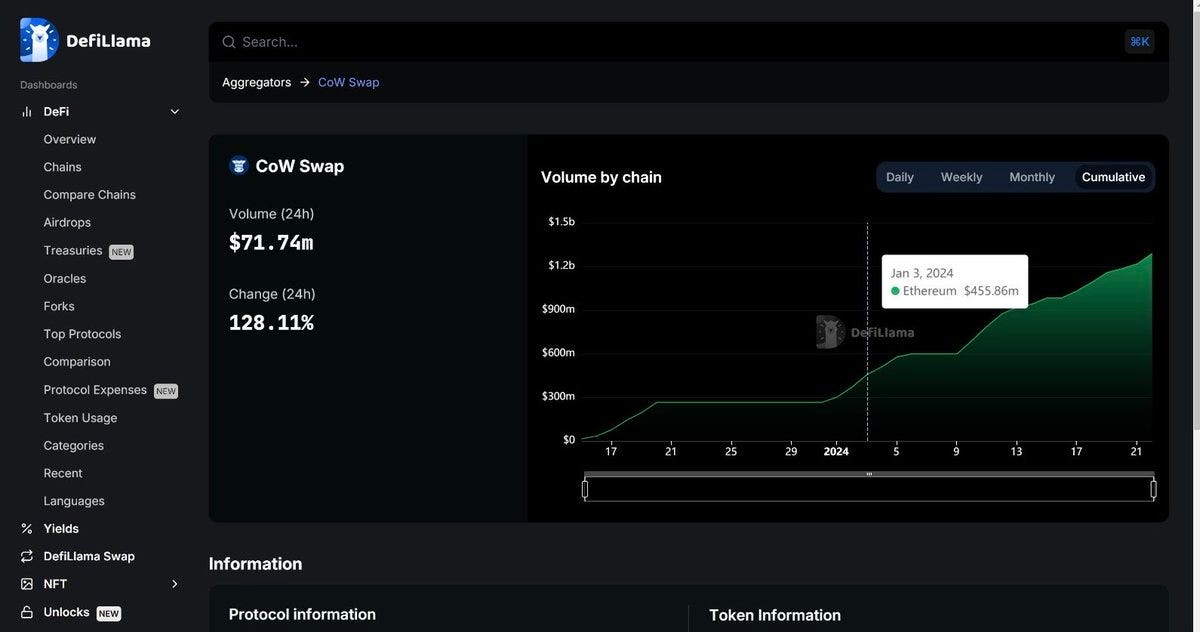1200x632 pixels.
Task: Open Top Protocols
Action: [x=82, y=334]
